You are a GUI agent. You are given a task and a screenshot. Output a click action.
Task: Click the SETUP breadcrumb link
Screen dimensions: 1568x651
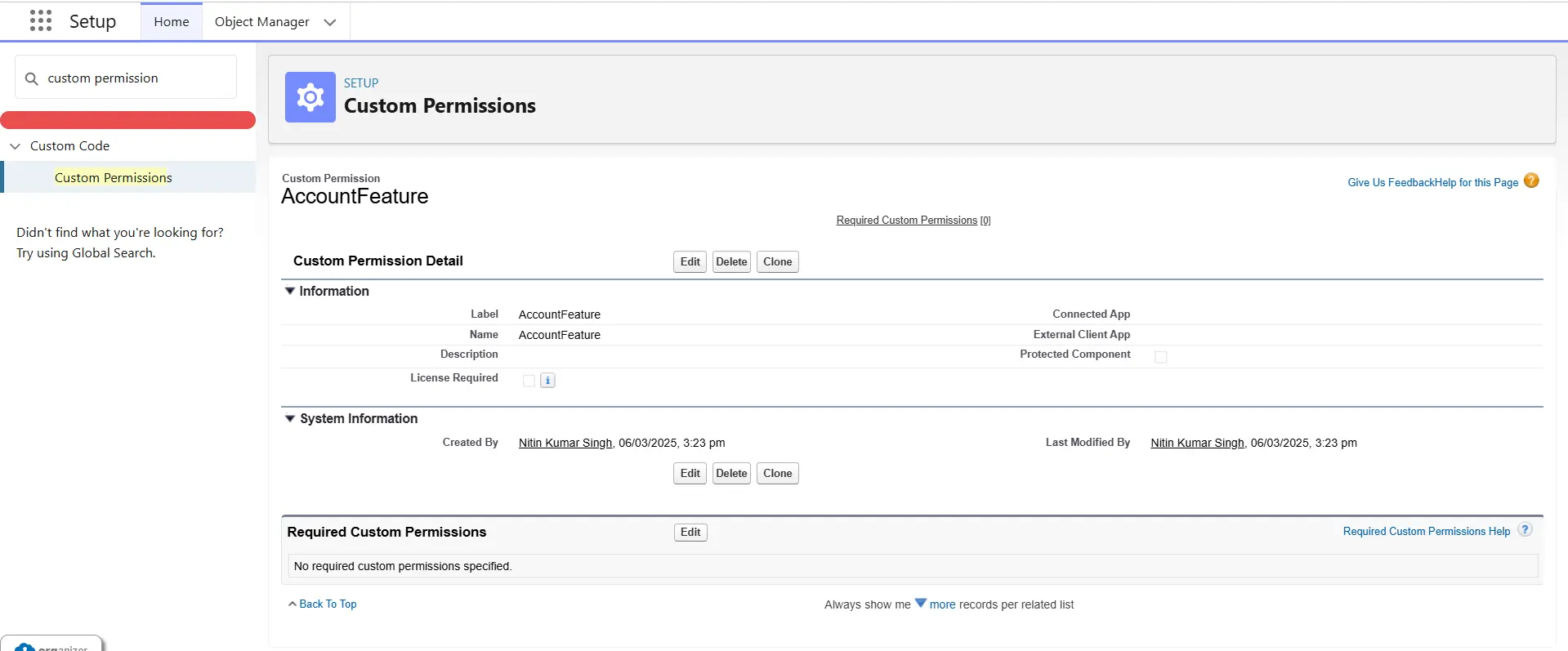[x=361, y=83]
